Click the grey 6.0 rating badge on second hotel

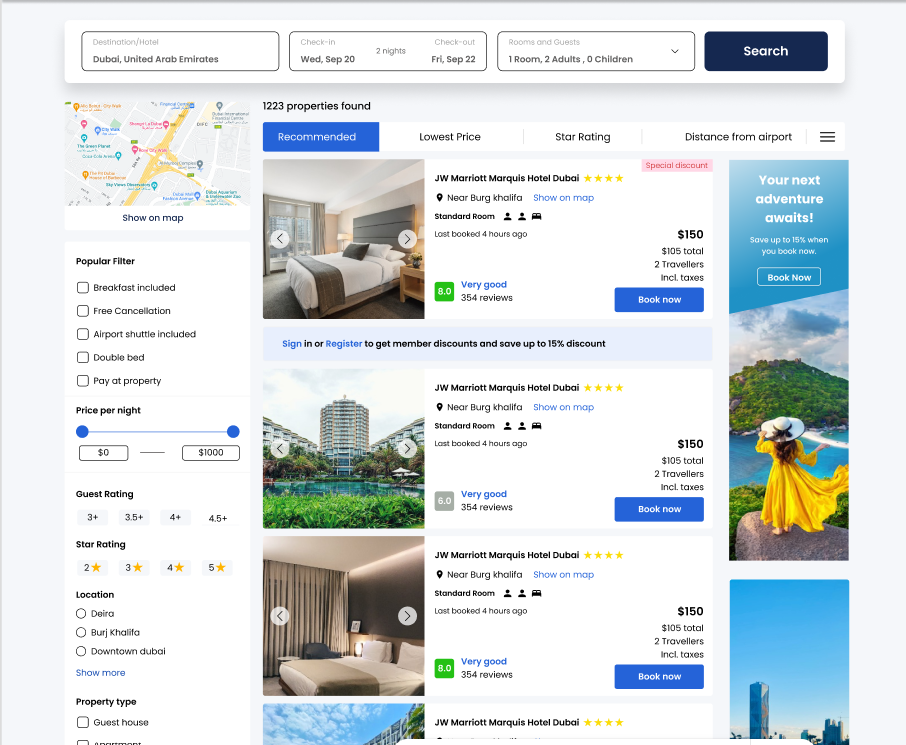[x=444, y=501]
